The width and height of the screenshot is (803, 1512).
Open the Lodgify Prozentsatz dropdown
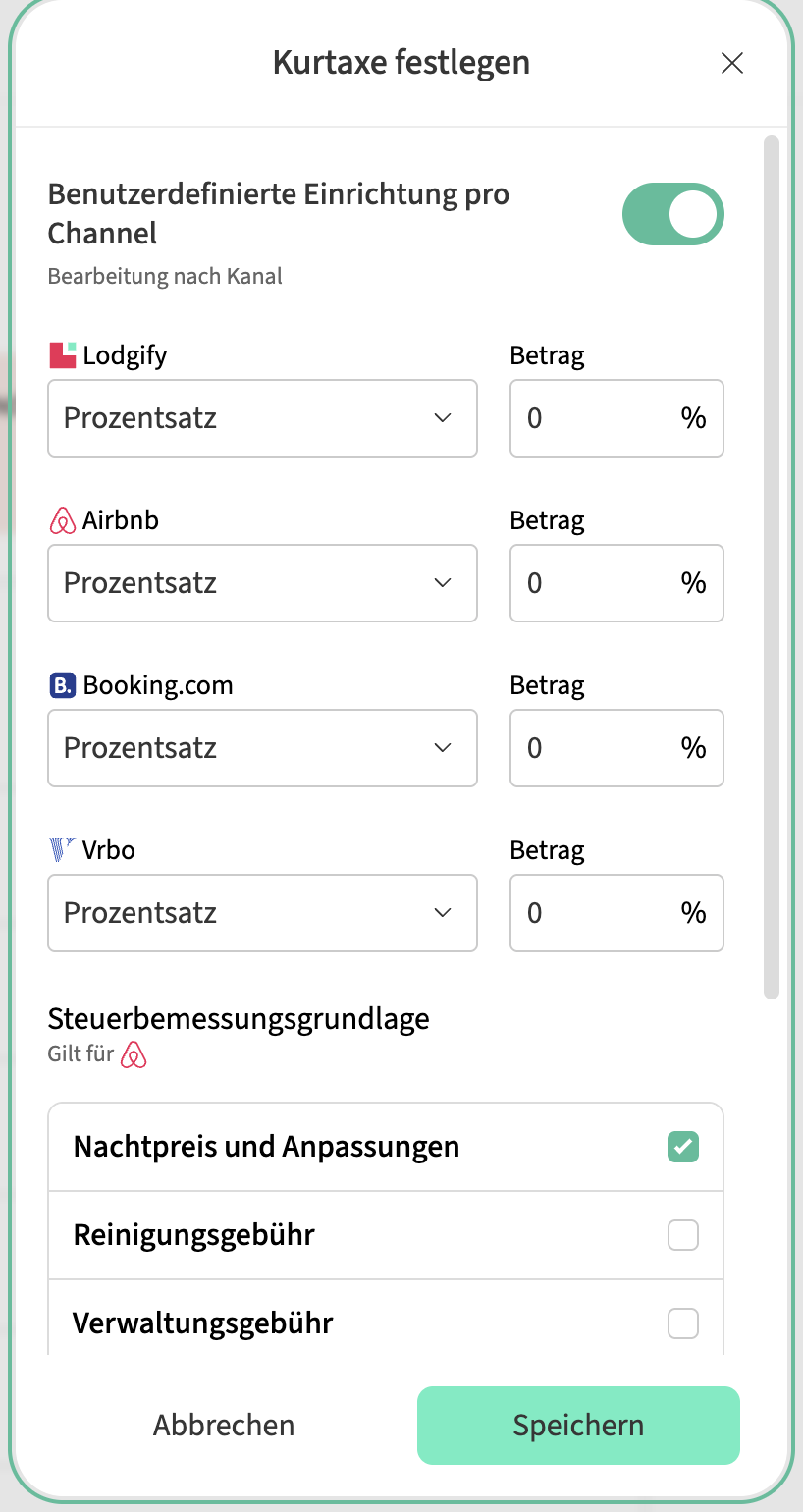[x=262, y=418]
